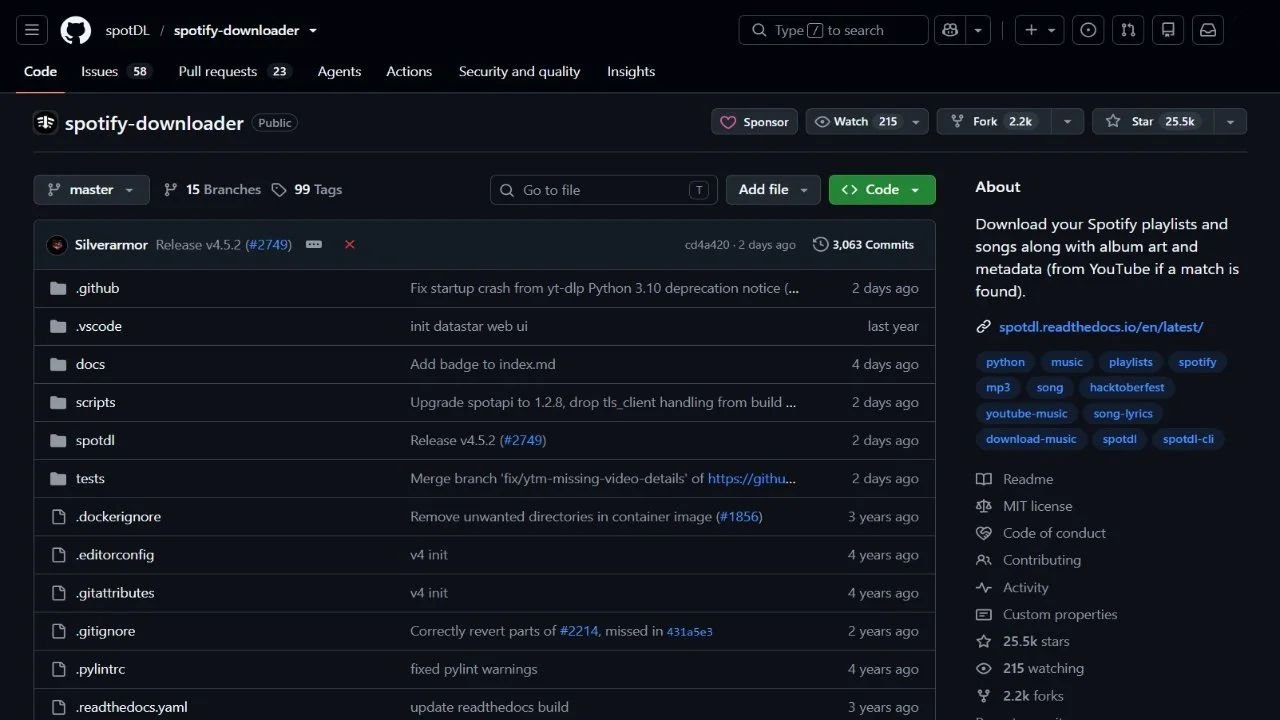The width and height of the screenshot is (1280, 720).
Task: Open Copilot chat icon
Action: point(949,30)
